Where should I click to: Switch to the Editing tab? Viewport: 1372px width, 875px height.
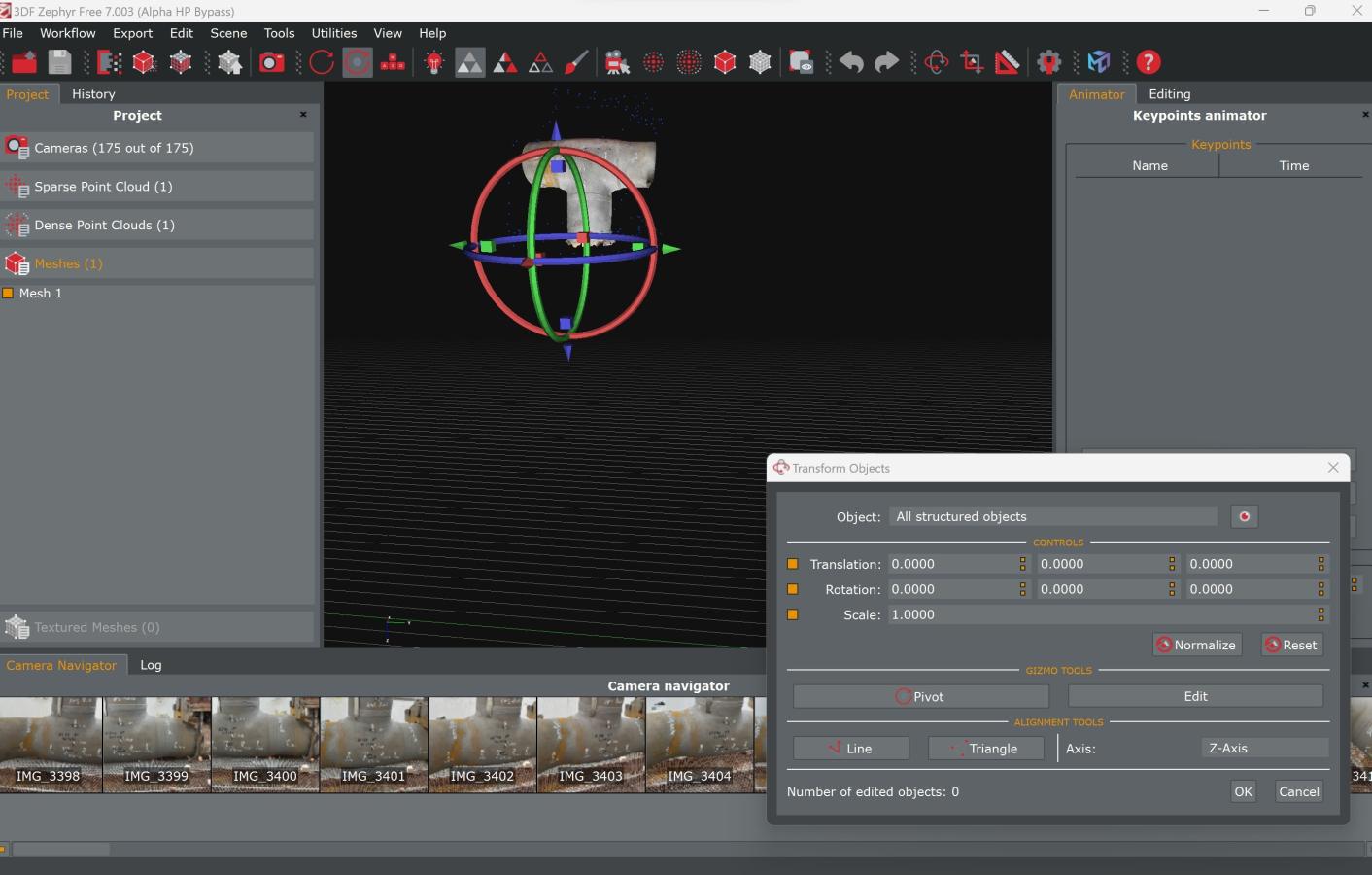point(1169,94)
